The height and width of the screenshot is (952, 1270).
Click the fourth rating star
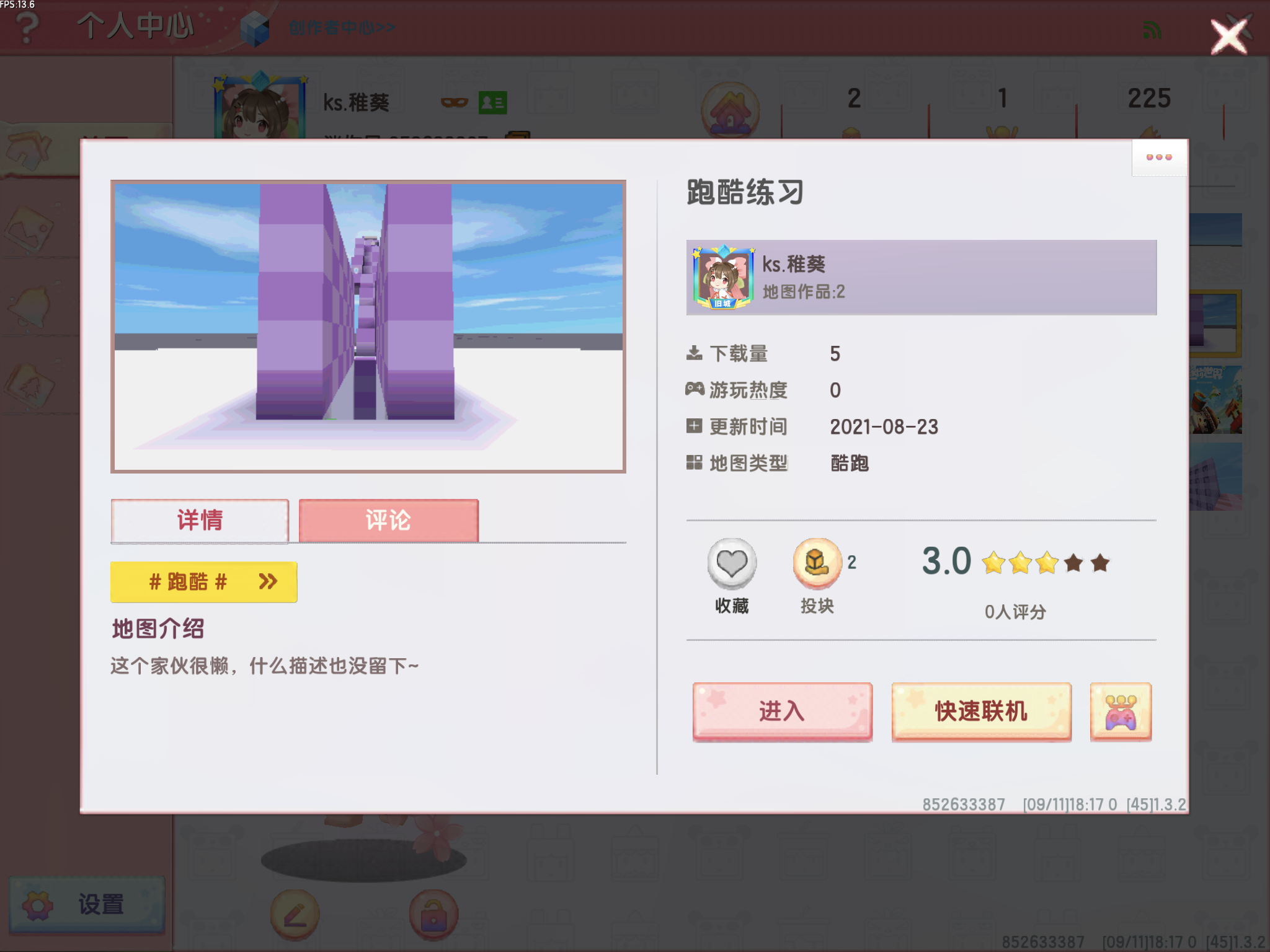[1073, 563]
